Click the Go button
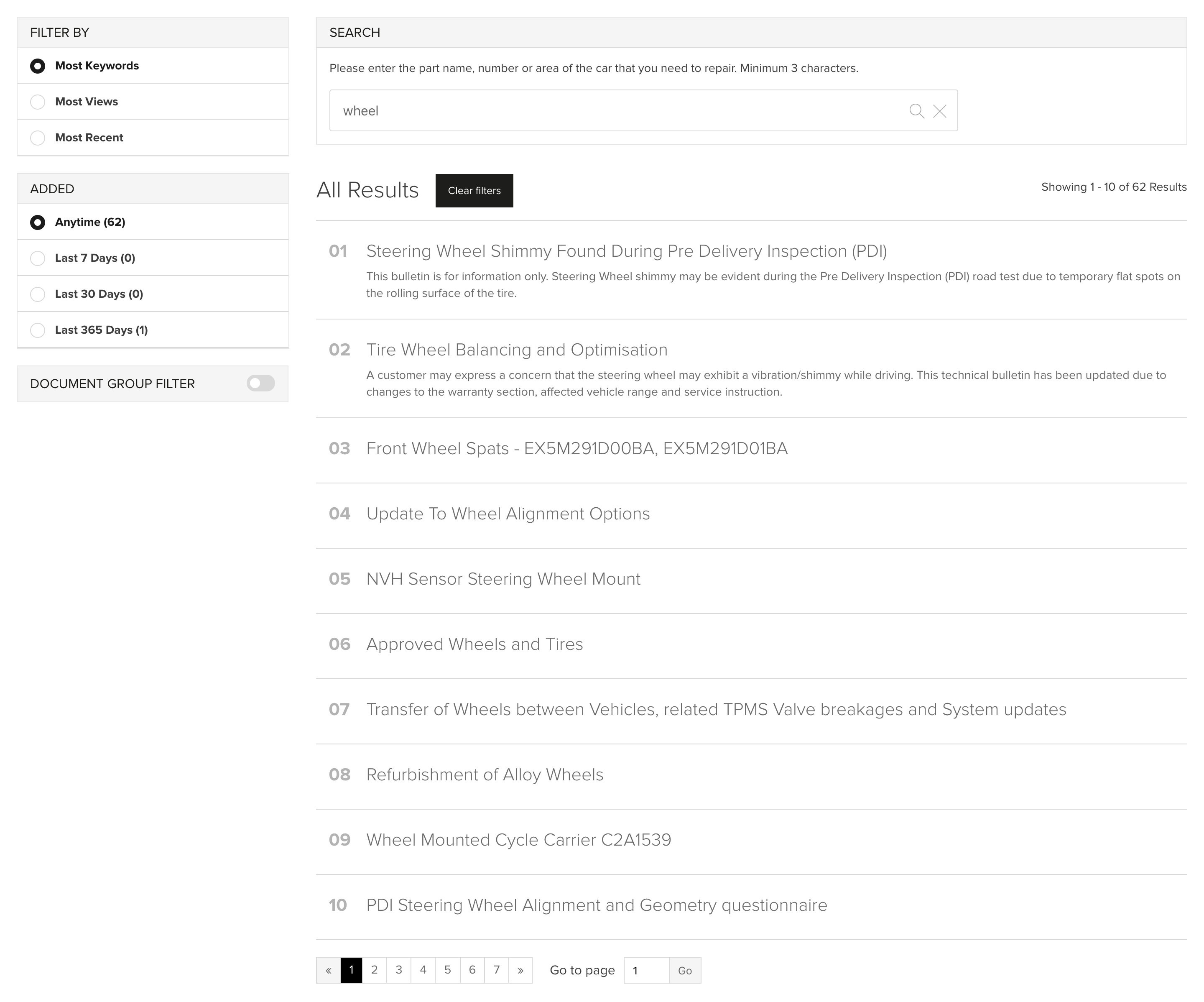1204x1002 pixels. tap(685, 971)
